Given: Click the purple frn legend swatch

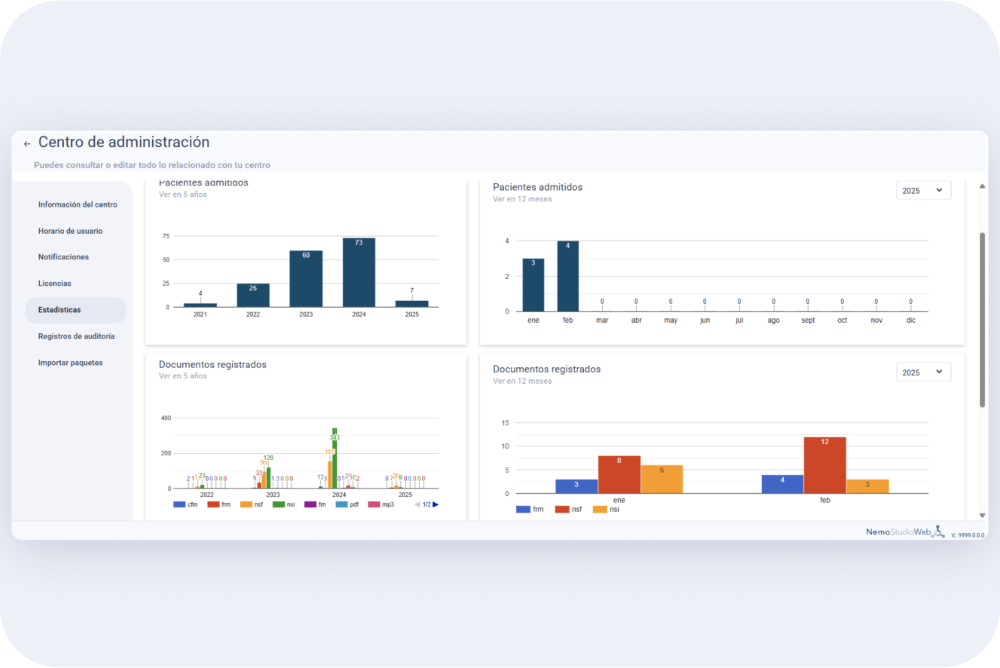Looking at the screenshot, I should 311,505.
